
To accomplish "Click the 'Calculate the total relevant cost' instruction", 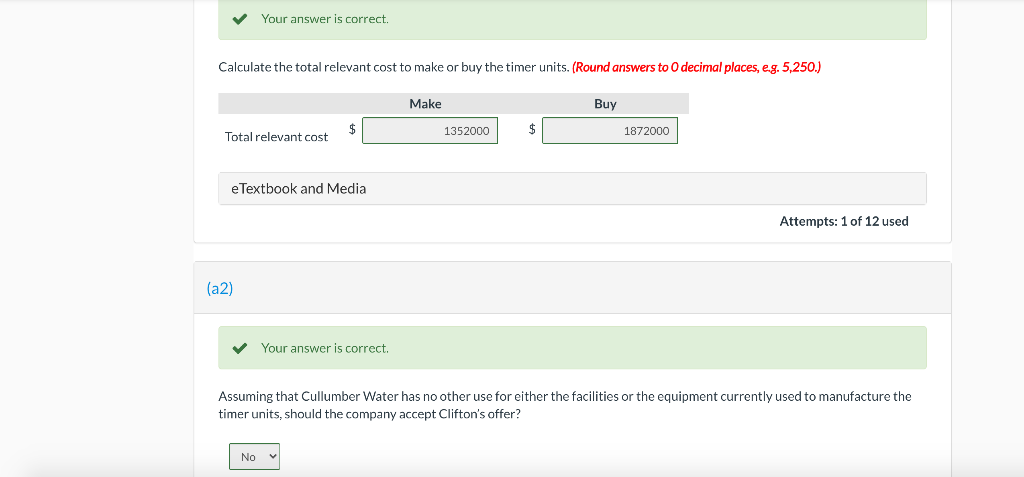I will [393, 67].
